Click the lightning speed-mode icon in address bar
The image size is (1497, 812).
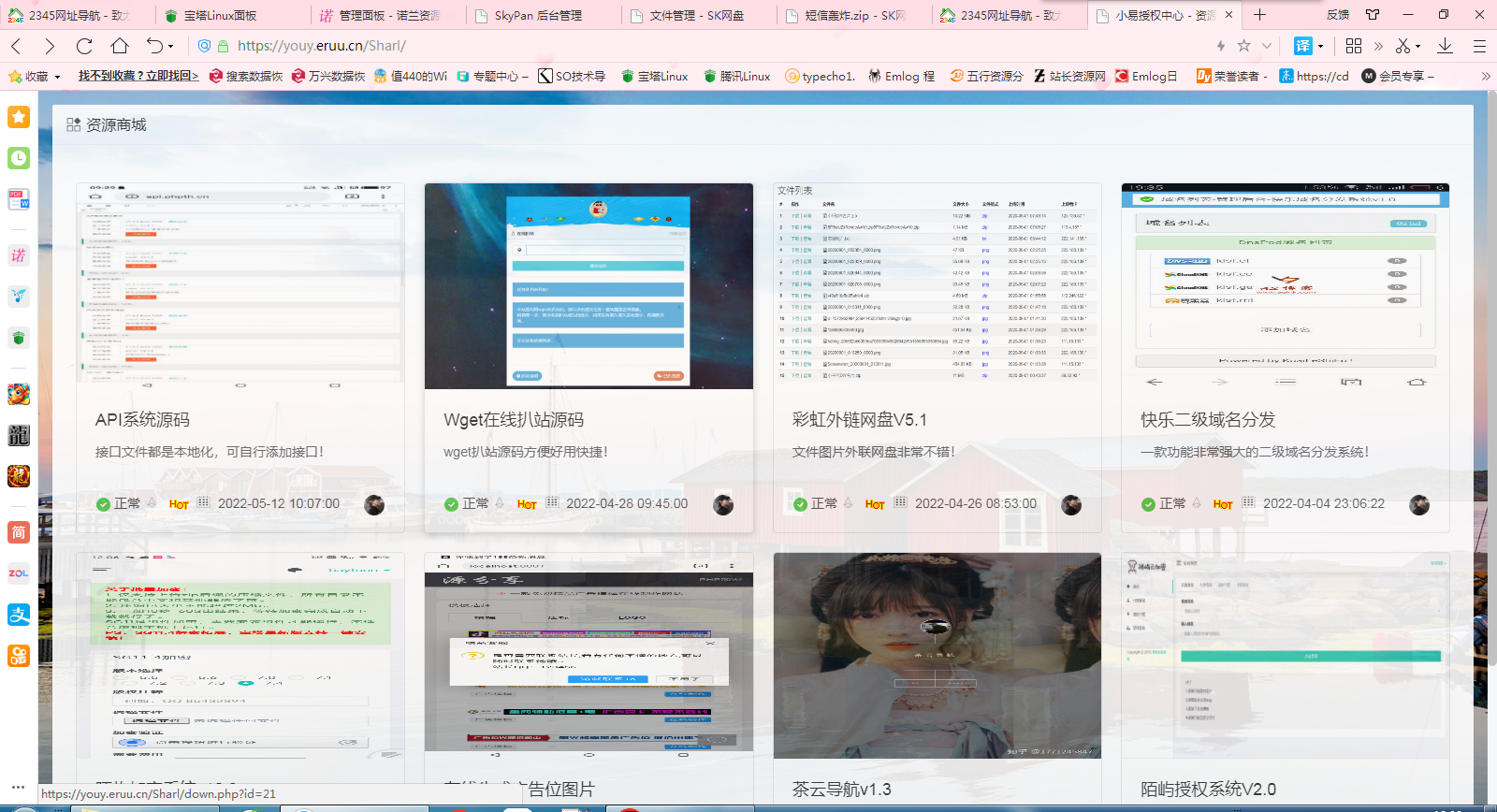pyautogui.click(x=1220, y=46)
